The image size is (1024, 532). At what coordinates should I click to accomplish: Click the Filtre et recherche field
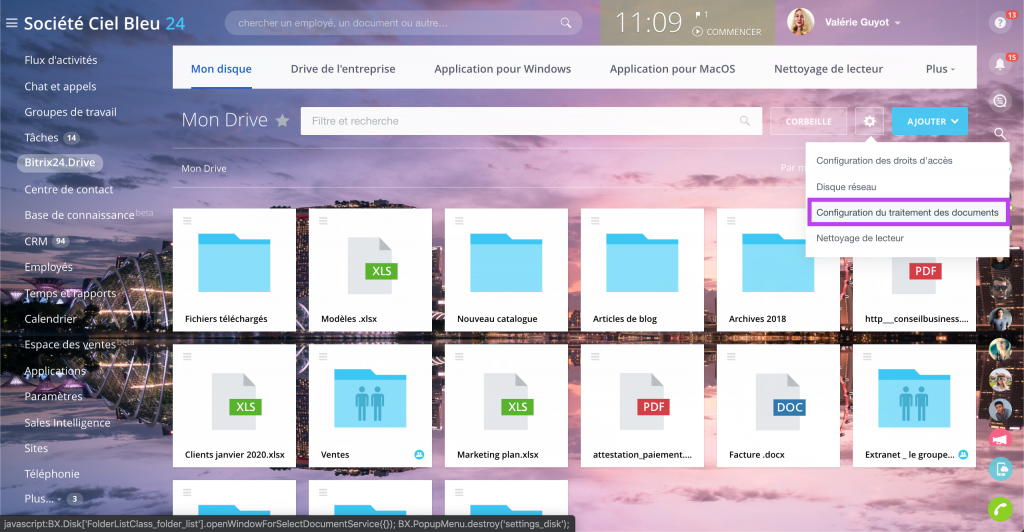tap(520, 121)
